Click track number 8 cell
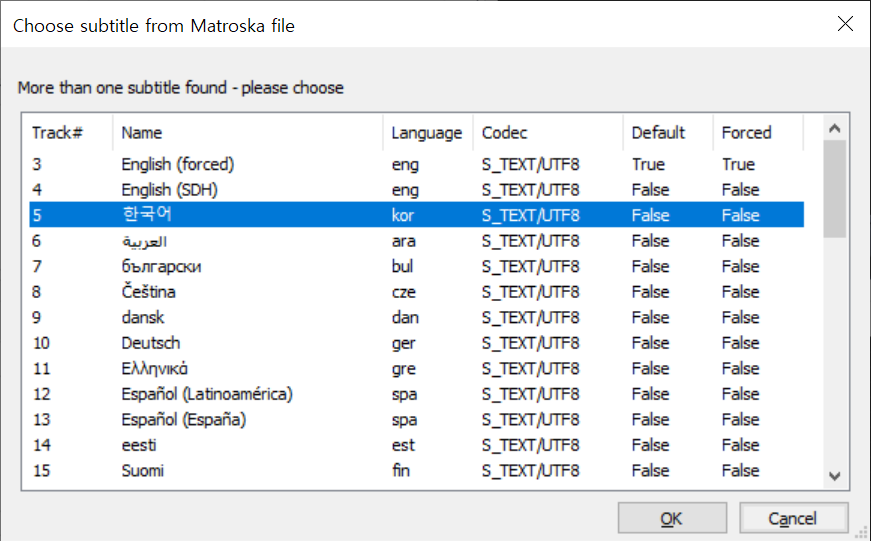The width and height of the screenshot is (871, 541). (x=37, y=292)
